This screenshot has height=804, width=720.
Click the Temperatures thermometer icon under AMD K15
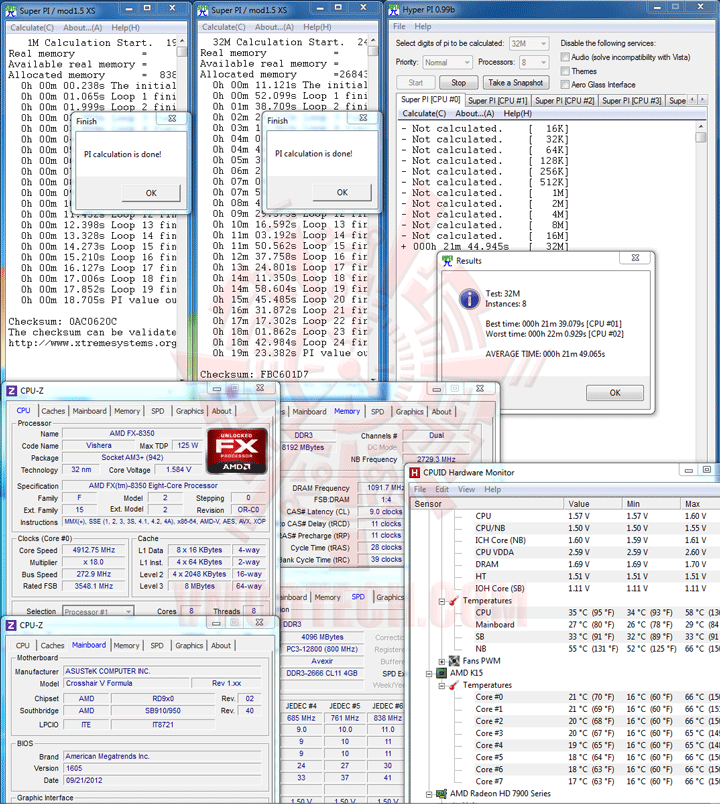click(454, 686)
